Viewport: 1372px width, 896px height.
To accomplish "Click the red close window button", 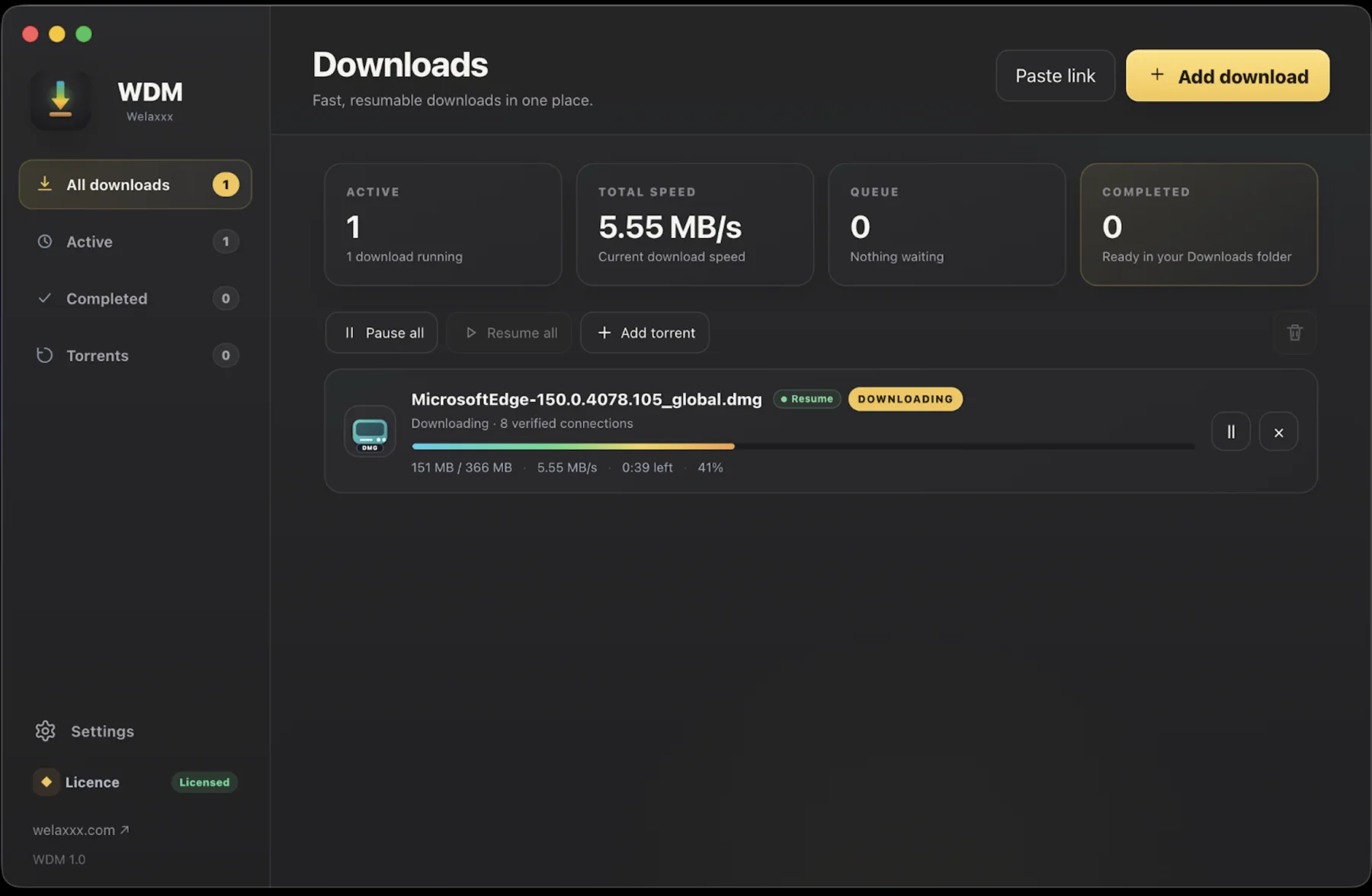I will tap(30, 34).
